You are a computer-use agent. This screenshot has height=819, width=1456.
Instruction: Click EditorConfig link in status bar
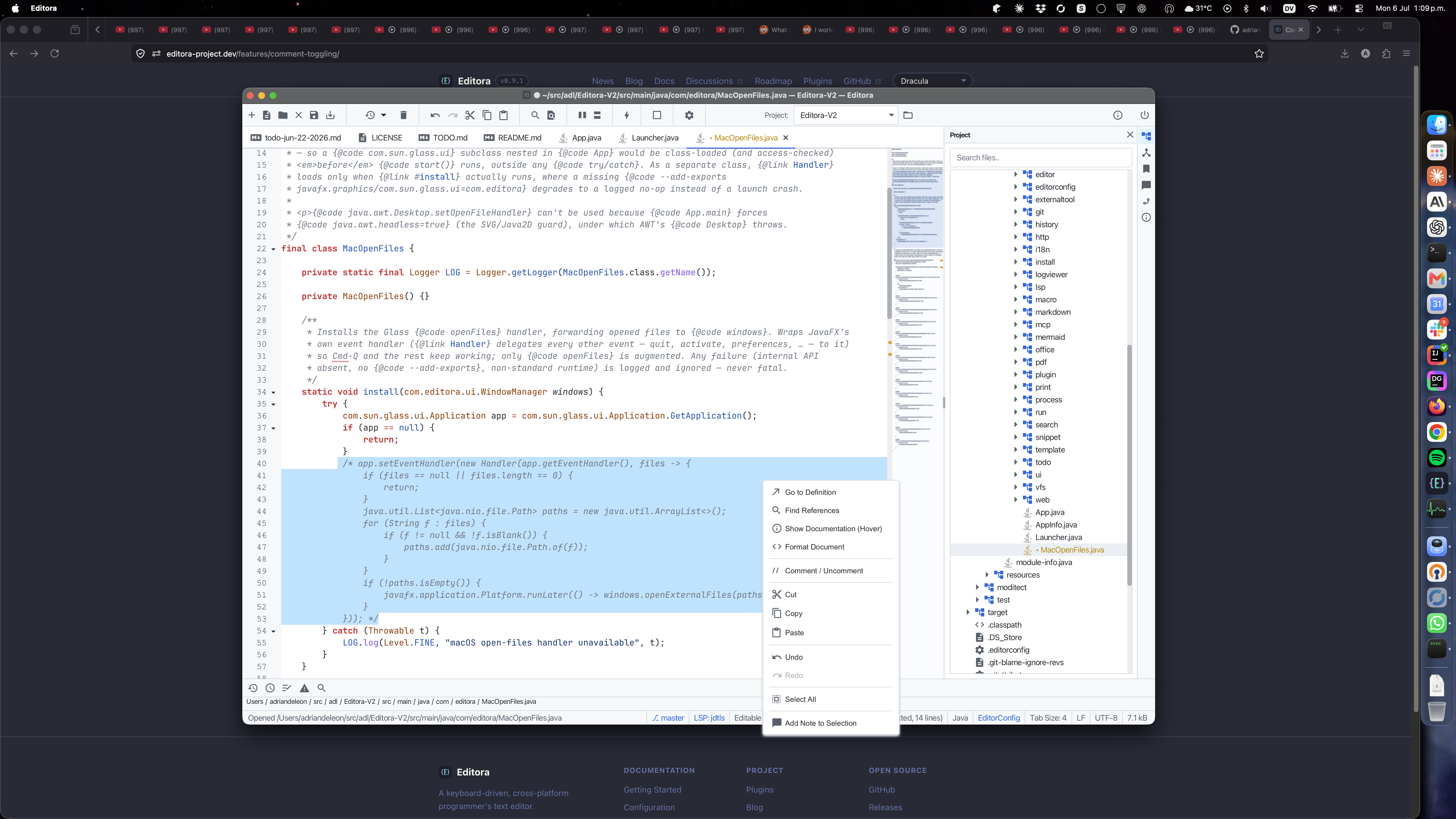pyautogui.click(x=999, y=718)
